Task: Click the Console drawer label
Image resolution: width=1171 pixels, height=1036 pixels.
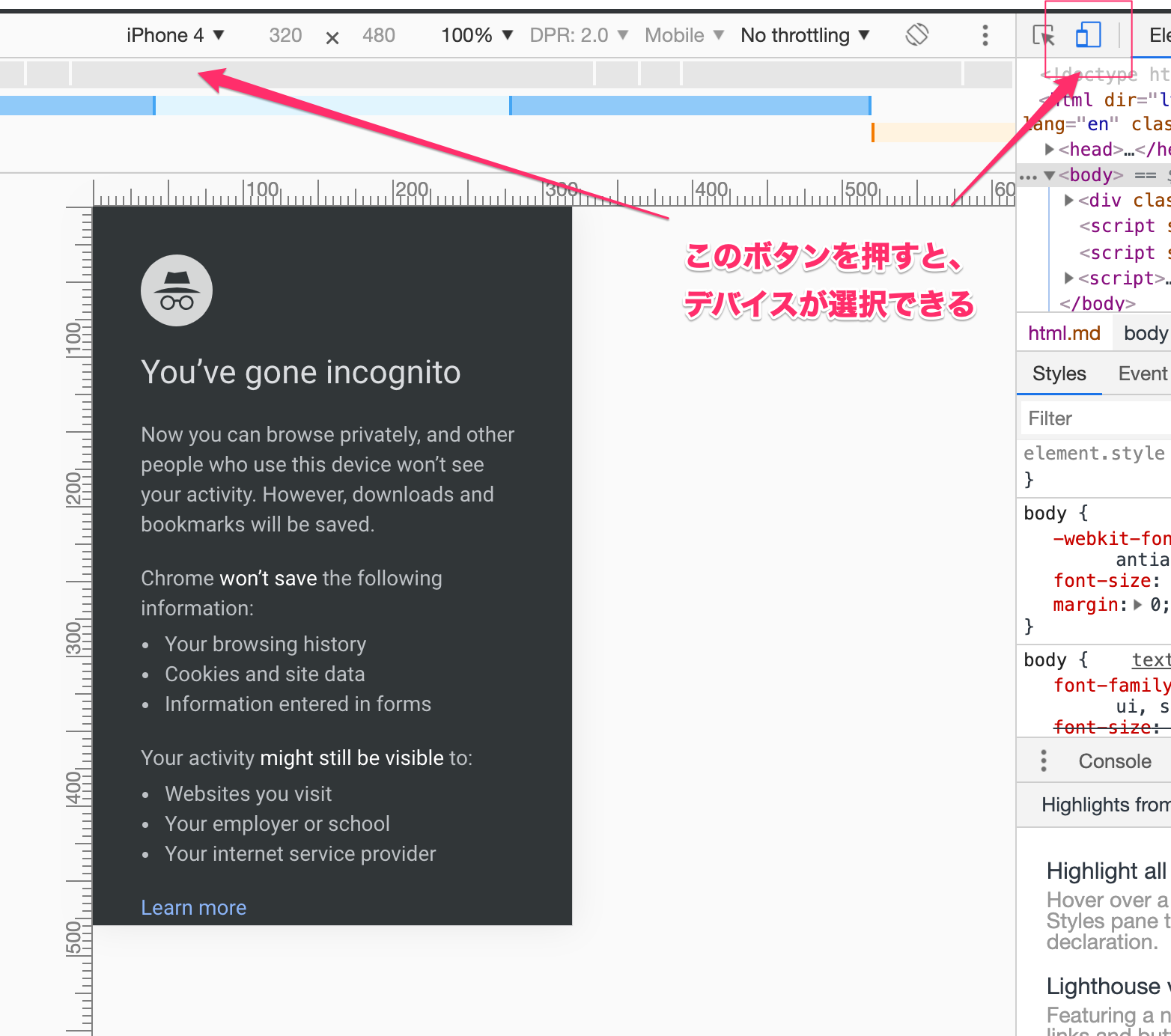Action: click(1115, 761)
